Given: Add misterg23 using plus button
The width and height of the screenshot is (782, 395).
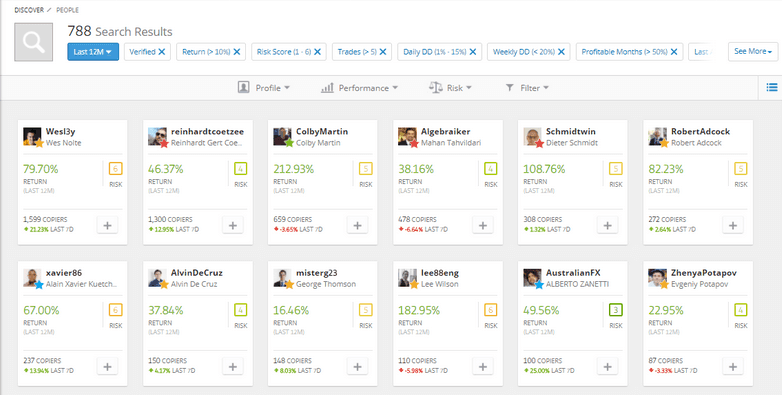Looking at the screenshot, I should click(357, 367).
